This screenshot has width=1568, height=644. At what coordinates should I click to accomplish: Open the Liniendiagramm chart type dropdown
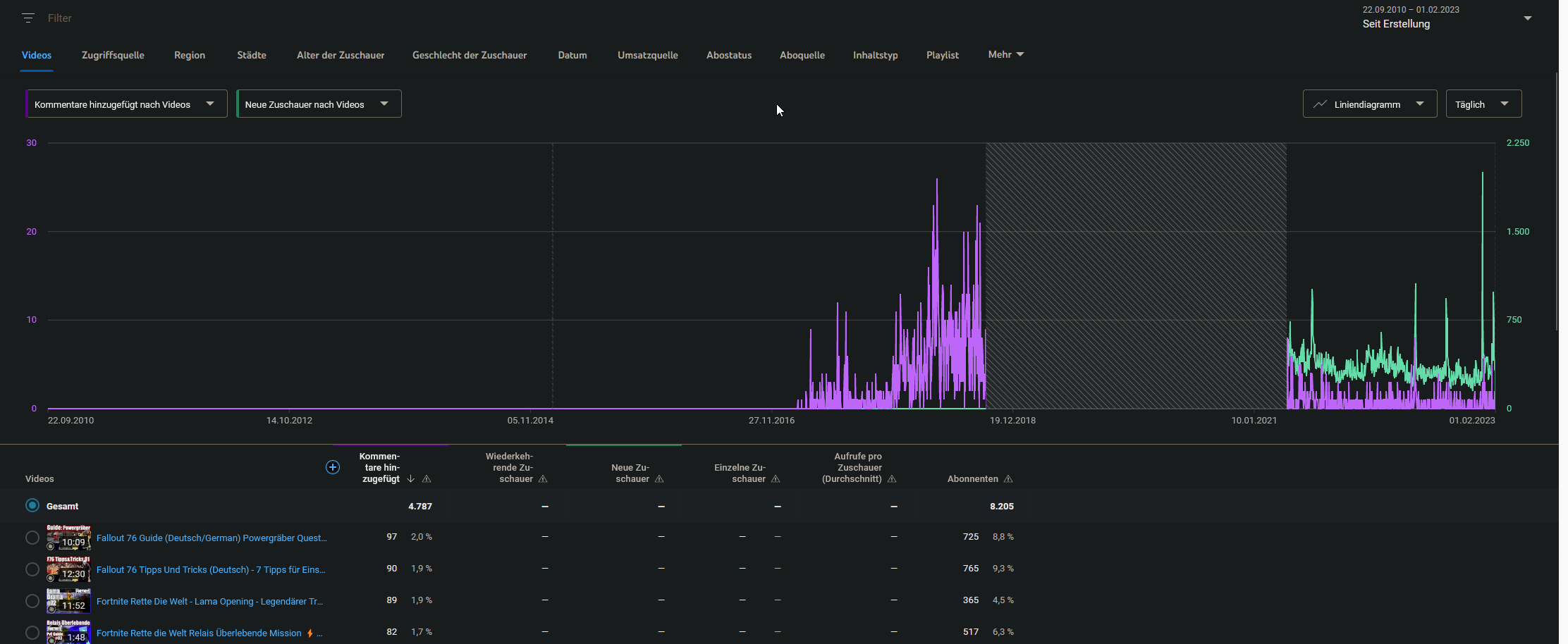click(1369, 104)
